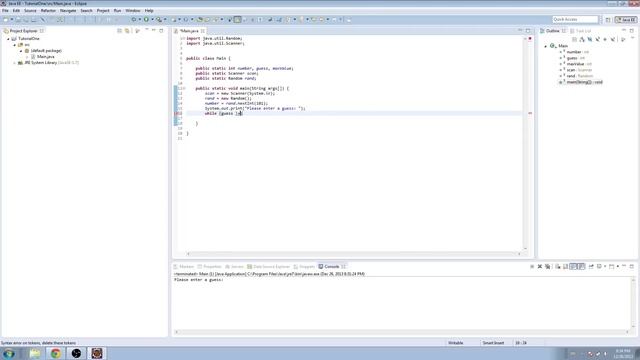The image size is (640, 360).
Task: Select the Main.java editor tab
Action: pyautogui.click(x=189, y=31)
